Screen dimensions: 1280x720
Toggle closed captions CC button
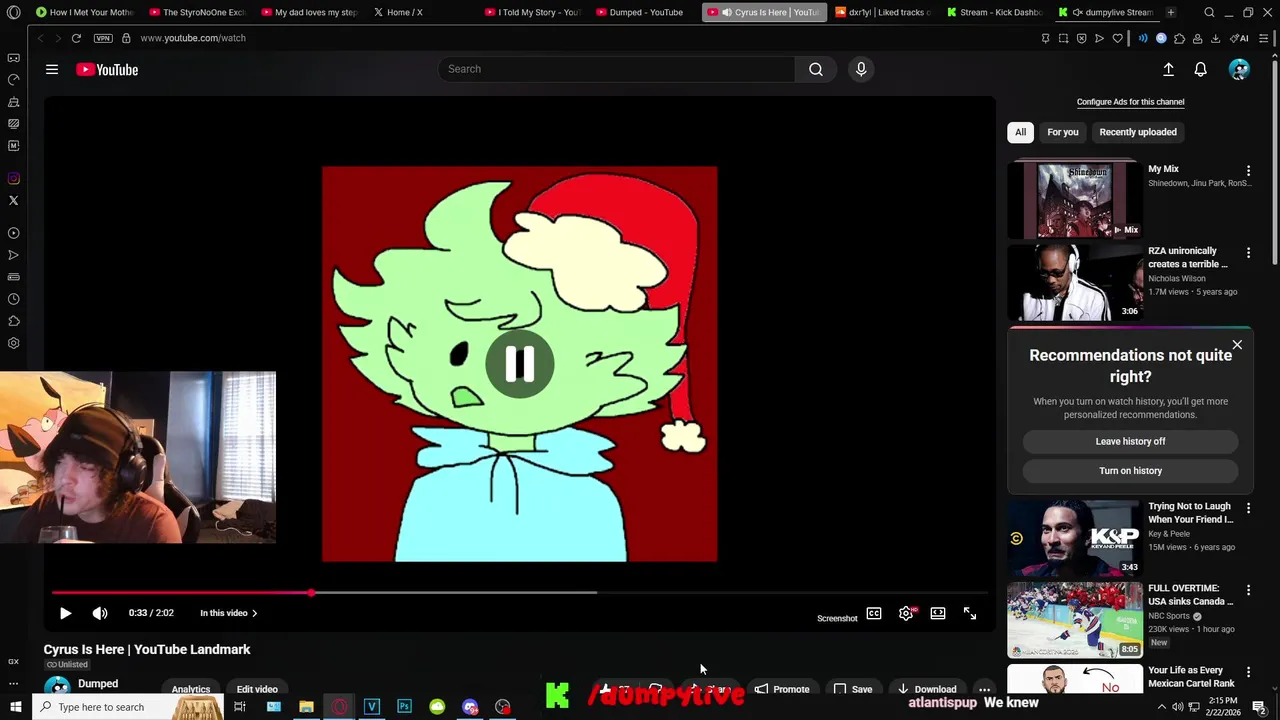point(874,613)
